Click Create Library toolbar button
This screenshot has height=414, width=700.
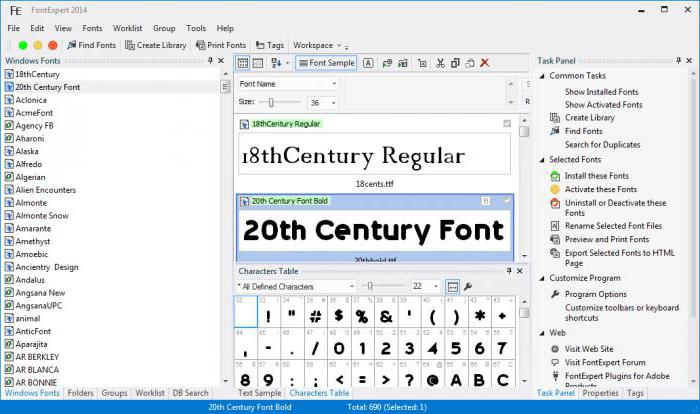[x=156, y=45]
